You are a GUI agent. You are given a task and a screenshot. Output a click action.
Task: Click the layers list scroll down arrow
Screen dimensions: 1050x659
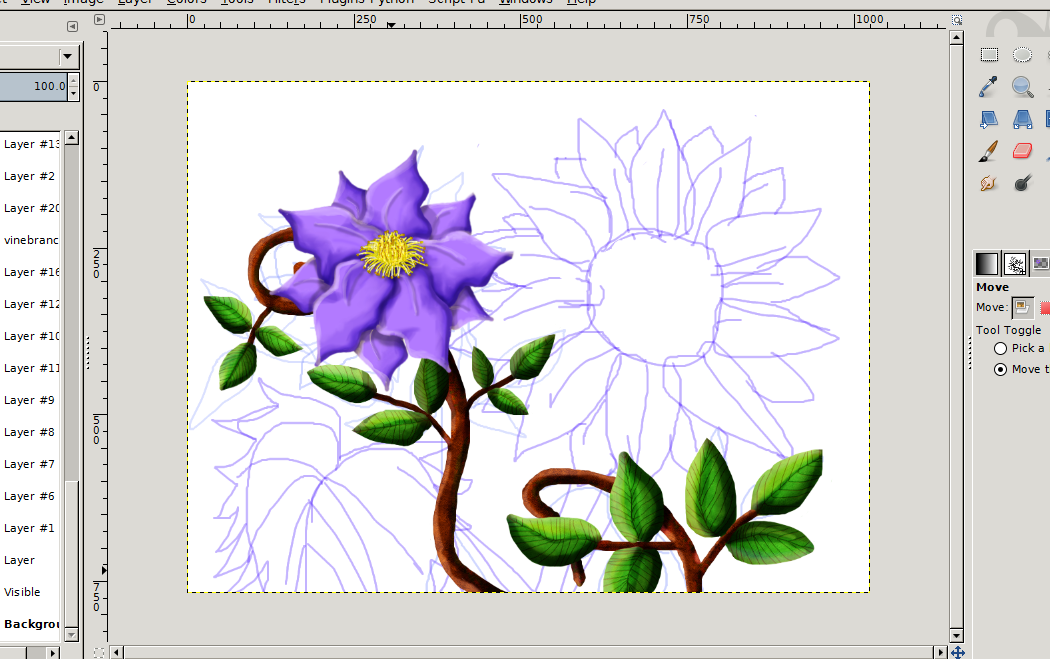point(72,634)
